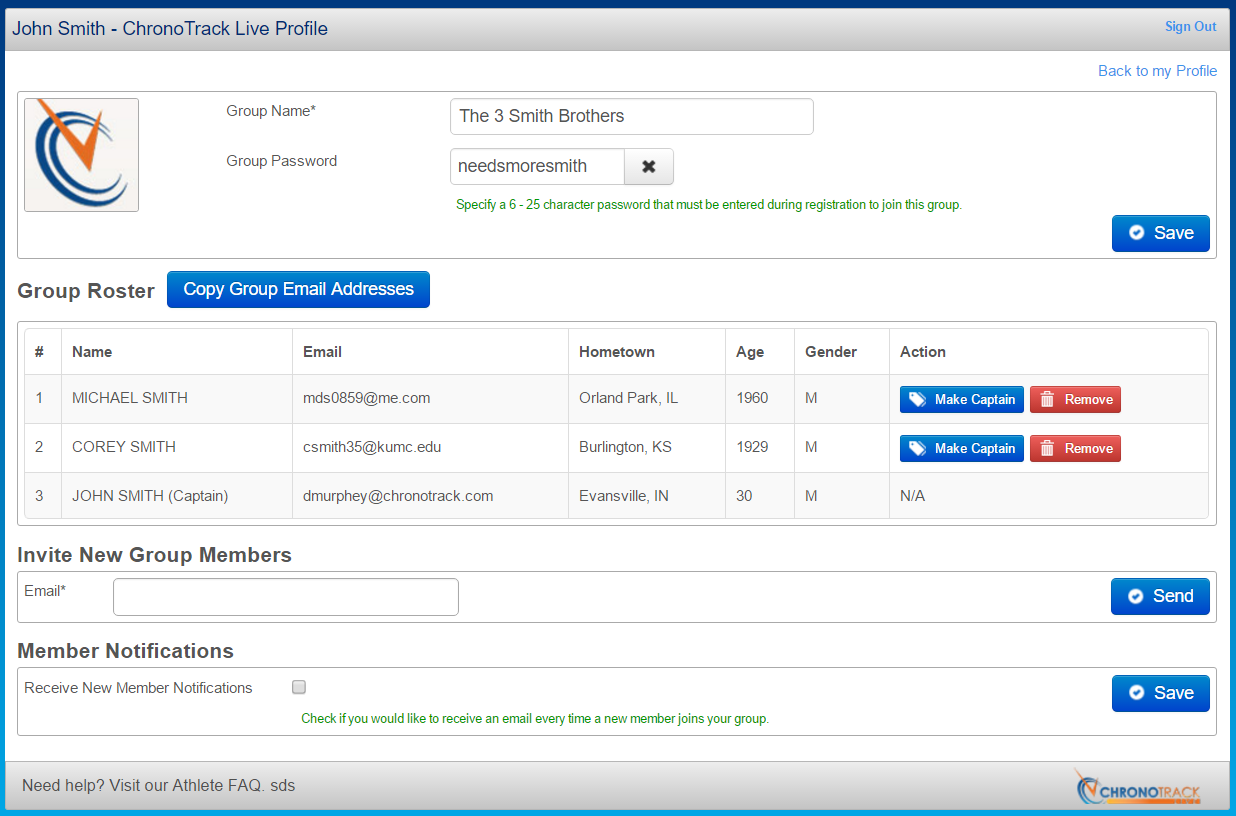Click the age value 1929

(x=752, y=447)
